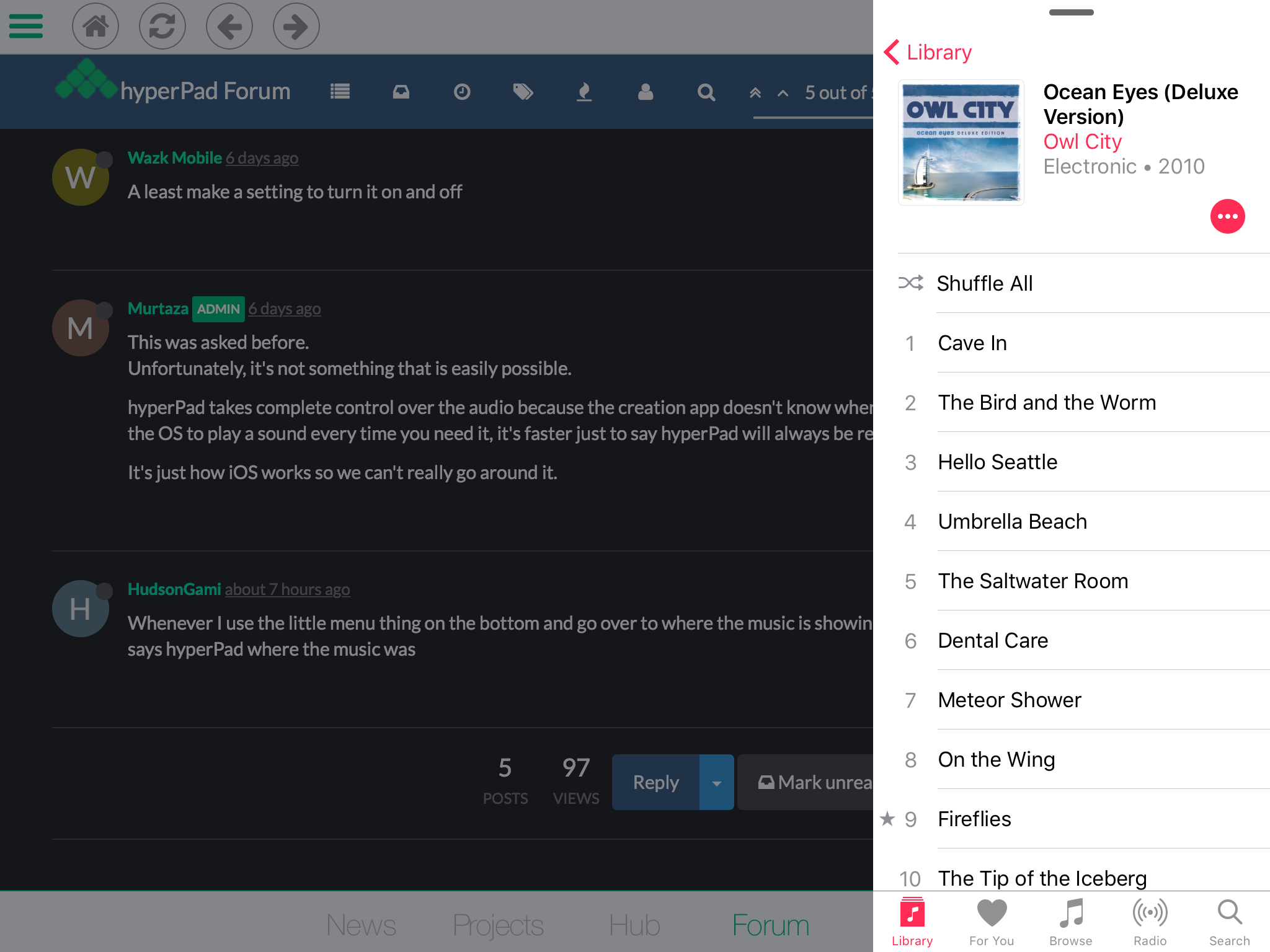Tap the home icon button
1270x952 pixels.
coord(95,26)
